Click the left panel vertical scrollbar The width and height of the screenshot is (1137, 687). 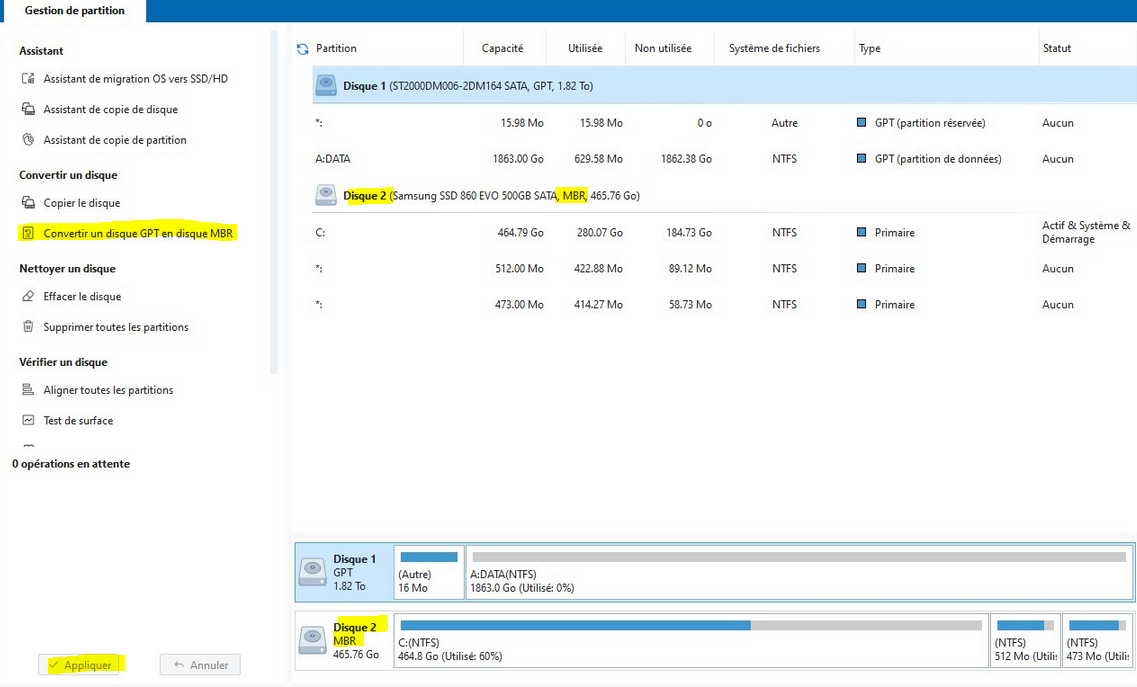274,202
